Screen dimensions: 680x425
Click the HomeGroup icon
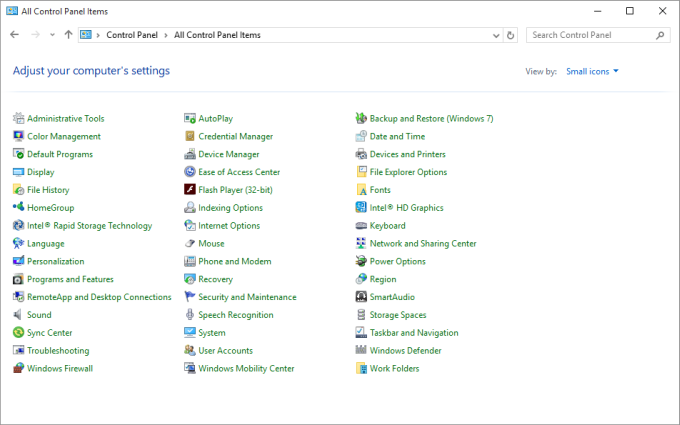tap(18, 208)
